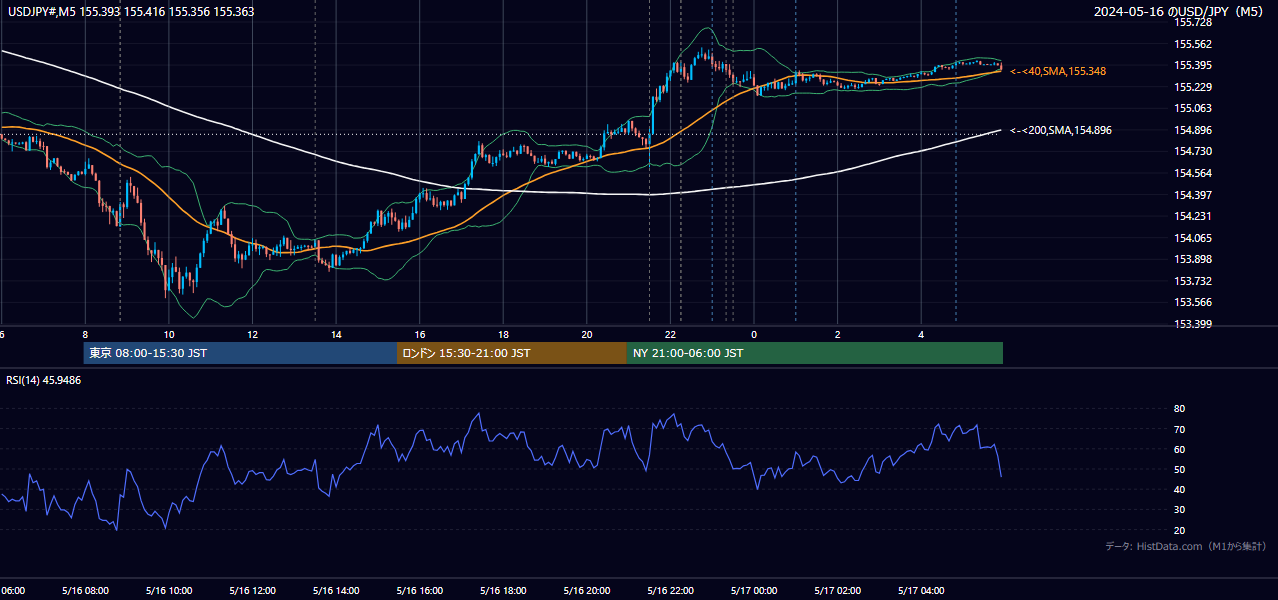Screen dimensions: 1278x600
Task: Click the time axis label 5/16 14:00
Action: coord(336,591)
